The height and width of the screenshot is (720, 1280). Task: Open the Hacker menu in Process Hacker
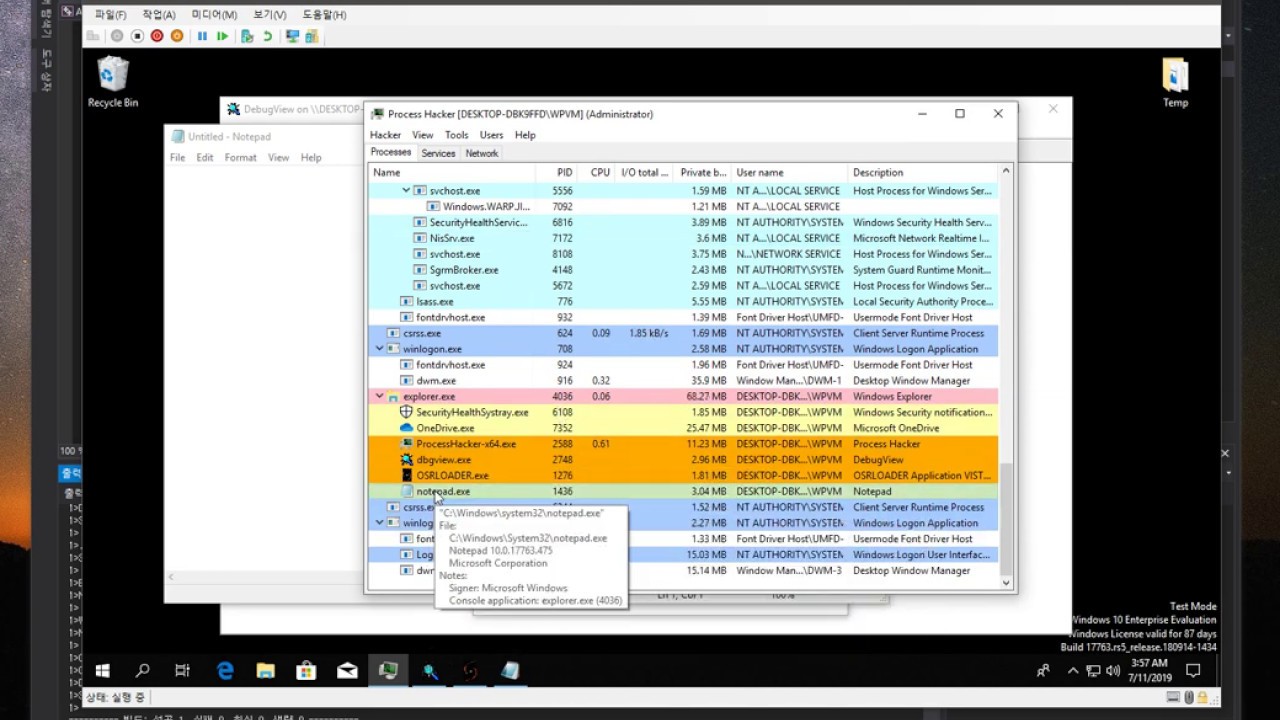(x=385, y=135)
